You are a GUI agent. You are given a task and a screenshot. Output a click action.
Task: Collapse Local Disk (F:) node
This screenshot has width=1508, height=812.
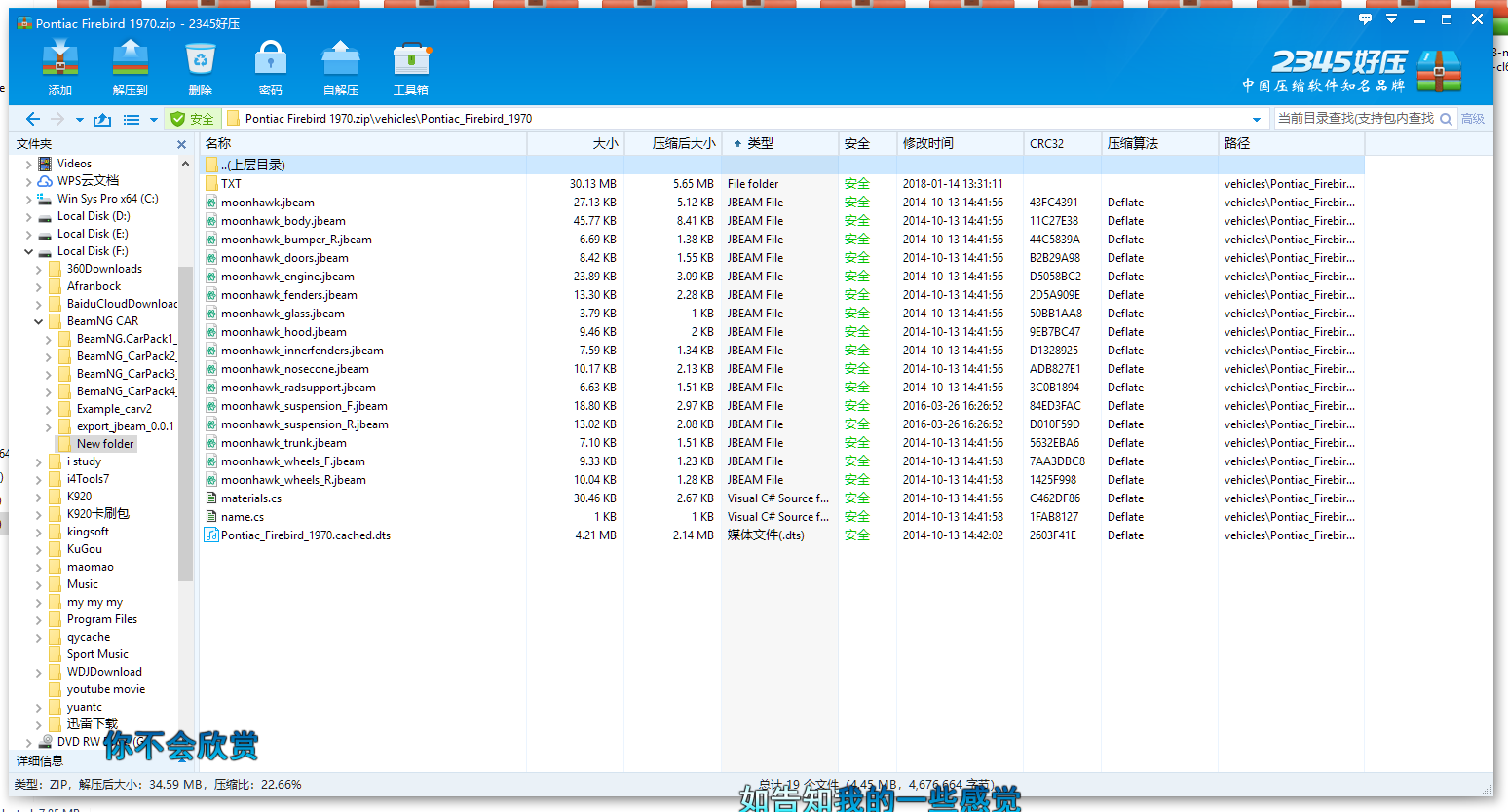(x=28, y=251)
